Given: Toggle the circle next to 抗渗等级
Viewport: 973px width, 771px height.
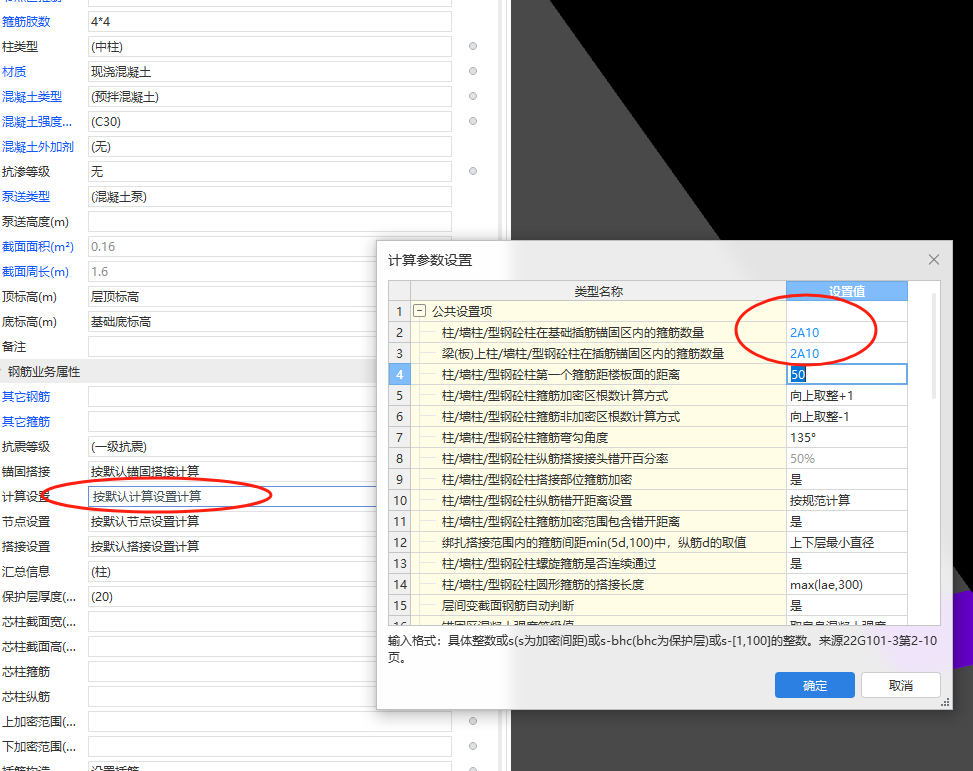Looking at the screenshot, I should (x=473, y=171).
